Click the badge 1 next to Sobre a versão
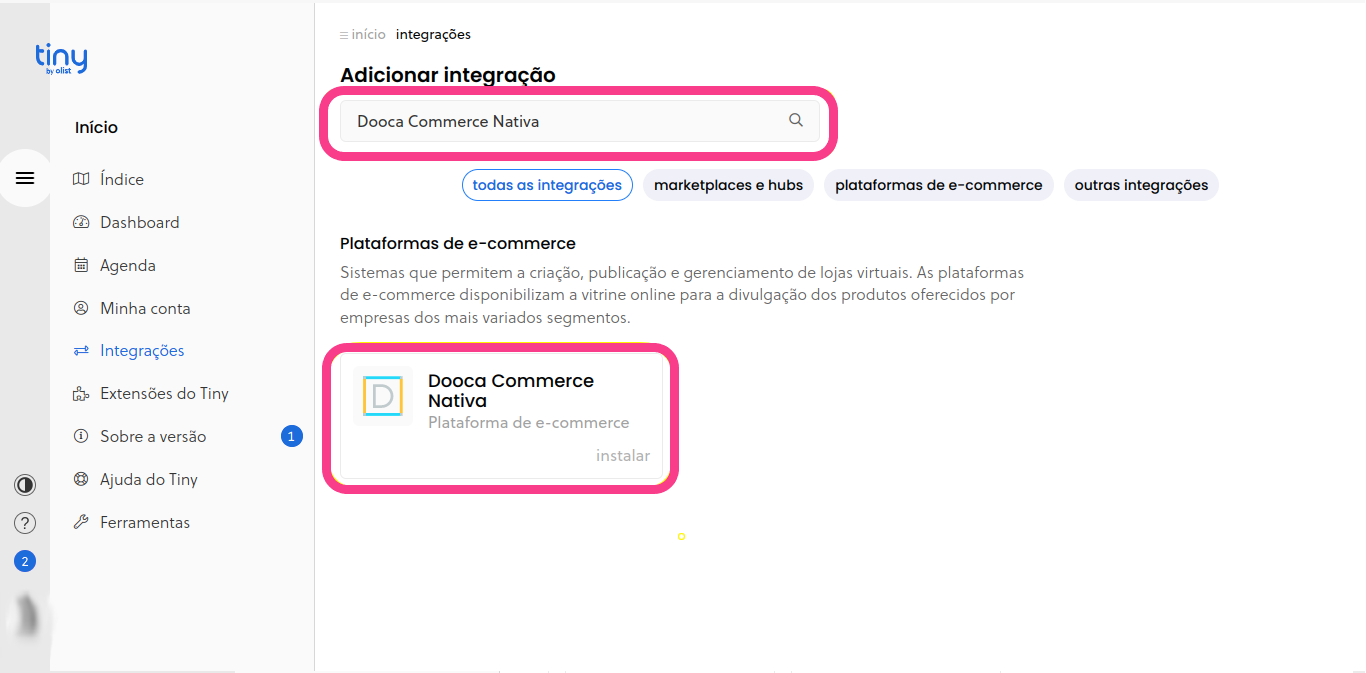The height and width of the screenshot is (673, 1366). point(291,436)
